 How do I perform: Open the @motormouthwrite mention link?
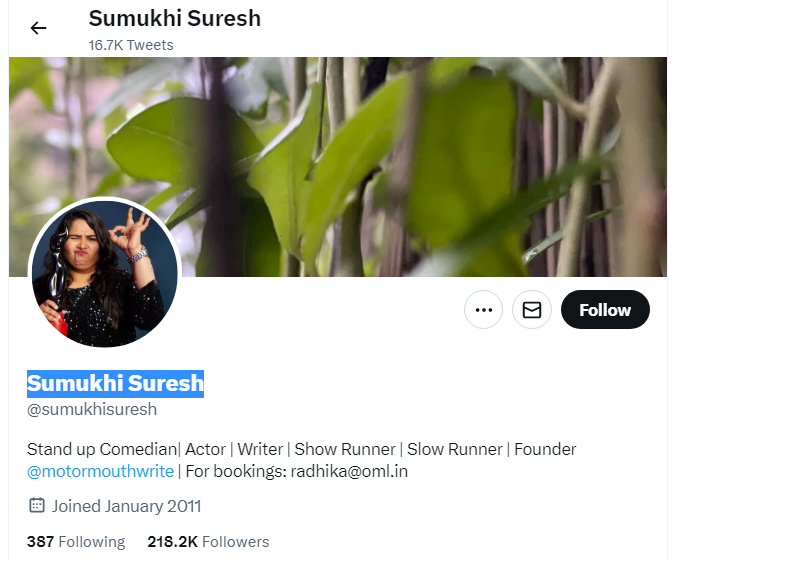coord(101,472)
